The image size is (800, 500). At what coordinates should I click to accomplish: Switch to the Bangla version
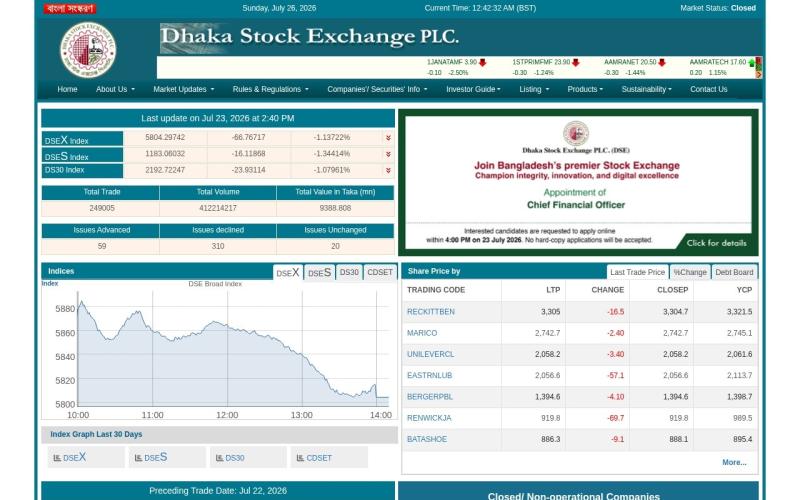point(69,8)
